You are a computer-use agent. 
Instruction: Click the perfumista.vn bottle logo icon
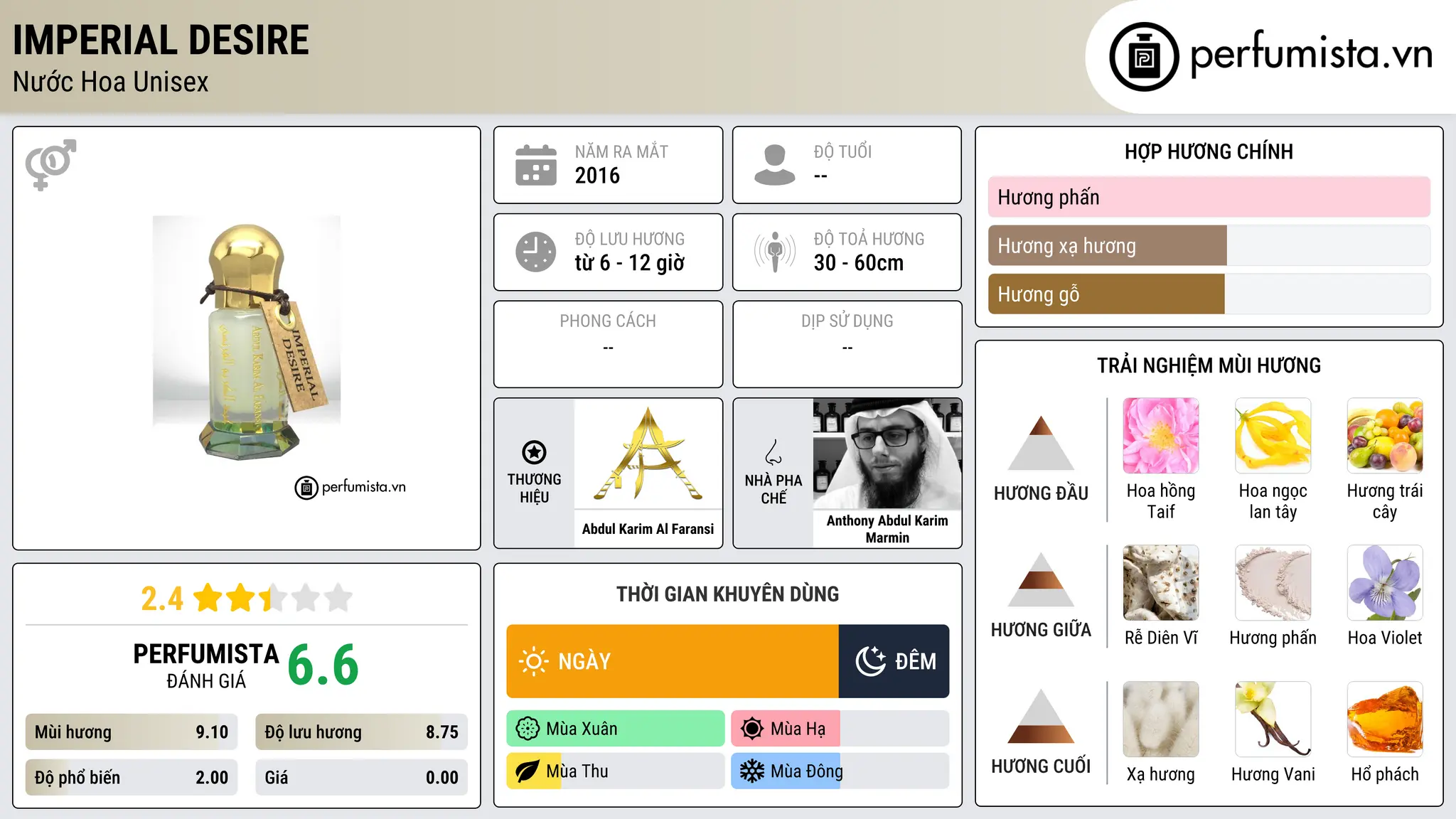pos(1144,57)
